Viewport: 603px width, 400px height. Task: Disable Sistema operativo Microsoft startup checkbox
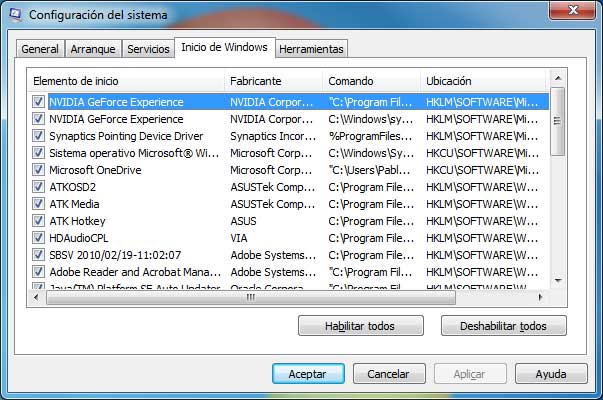(38, 153)
